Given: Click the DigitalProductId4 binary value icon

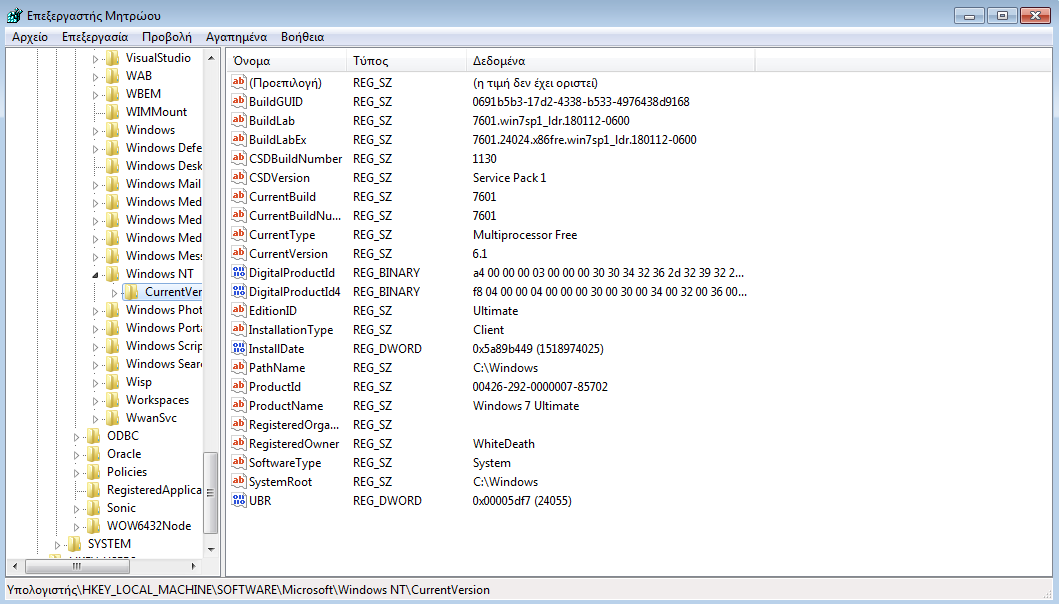Looking at the screenshot, I should coord(238,291).
